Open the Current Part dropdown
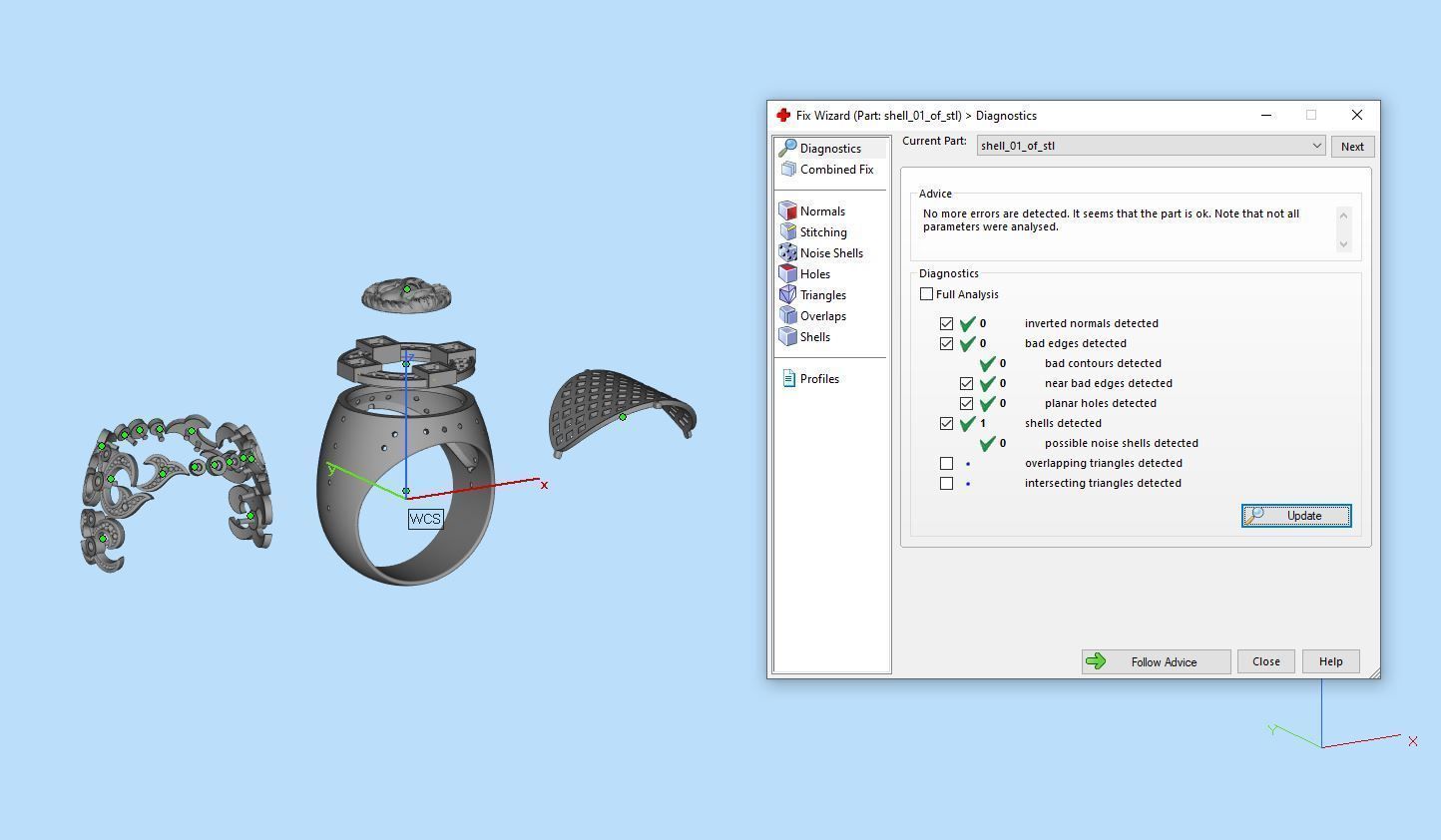This screenshot has height=840, width=1441. (x=1151, y=146)
